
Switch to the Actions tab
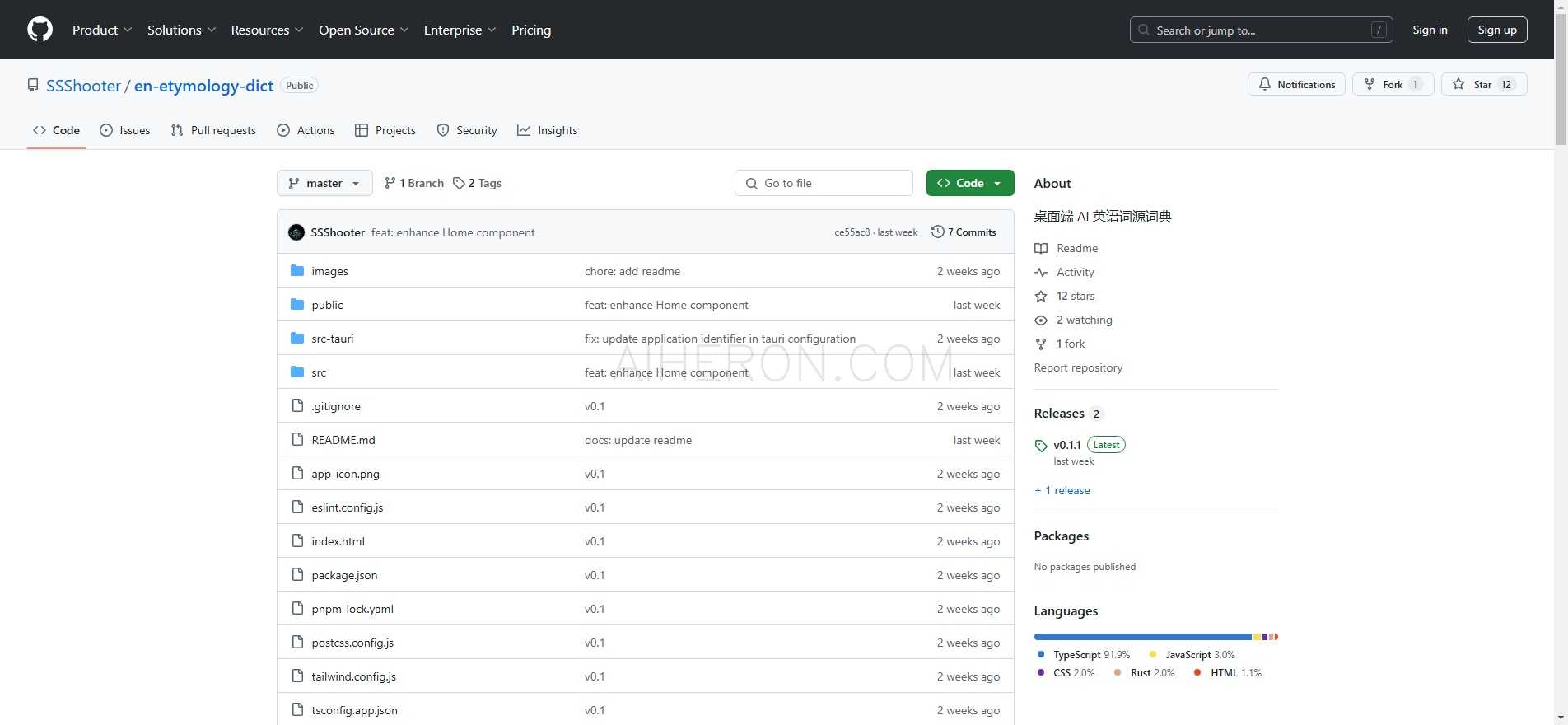click(306, 130)
